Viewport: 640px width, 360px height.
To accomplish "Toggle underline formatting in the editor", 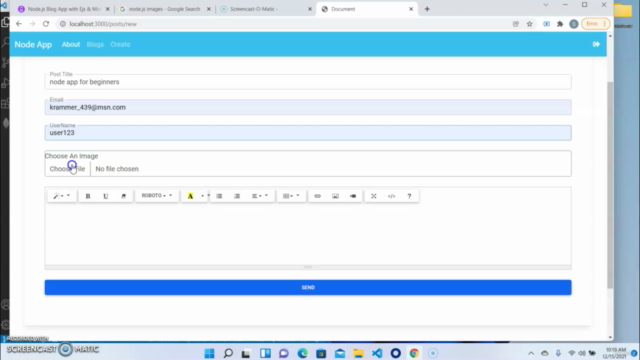I will [x=105, y=196].
